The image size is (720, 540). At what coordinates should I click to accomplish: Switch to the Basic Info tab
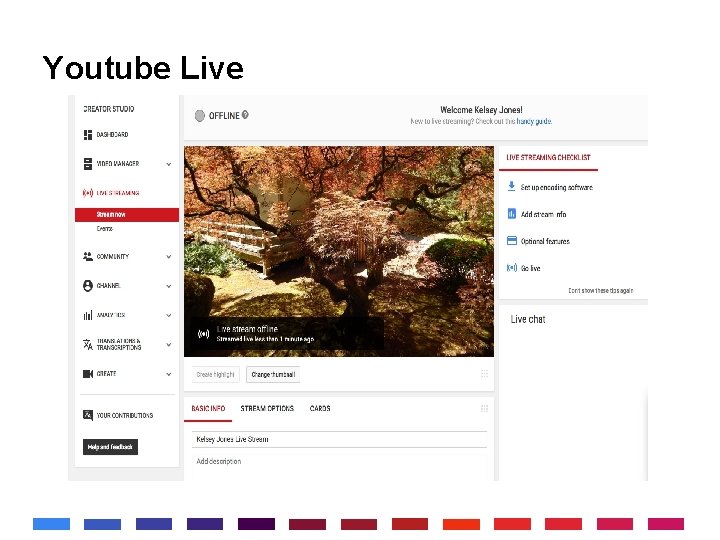tap(208, 408)
